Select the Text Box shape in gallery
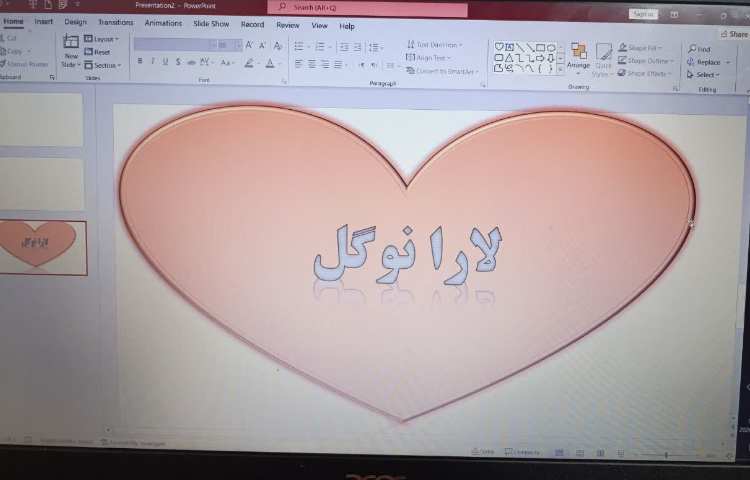Image resolution: width=750 pixels, height=480 pixels. tap(509, 47)
